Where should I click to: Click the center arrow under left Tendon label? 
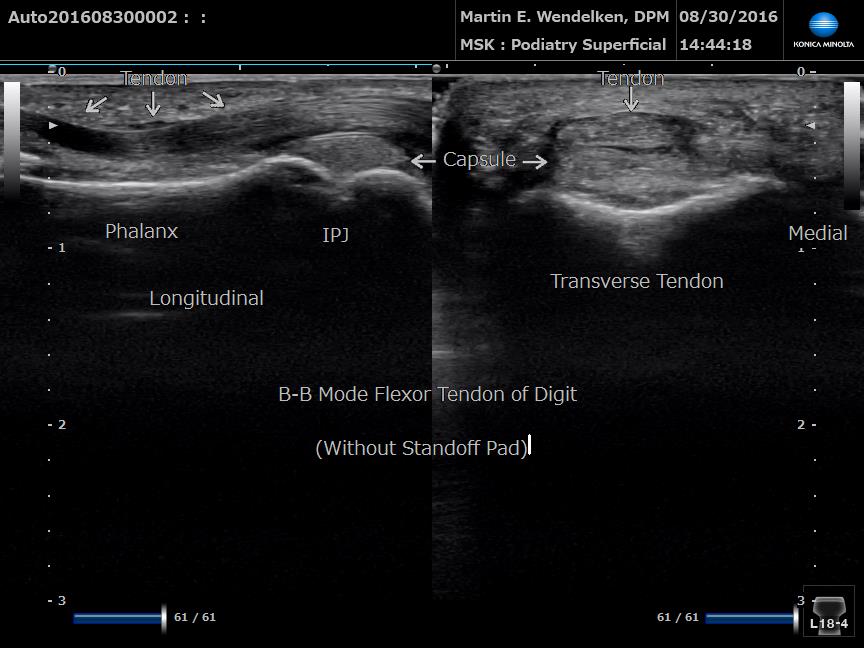152,103
